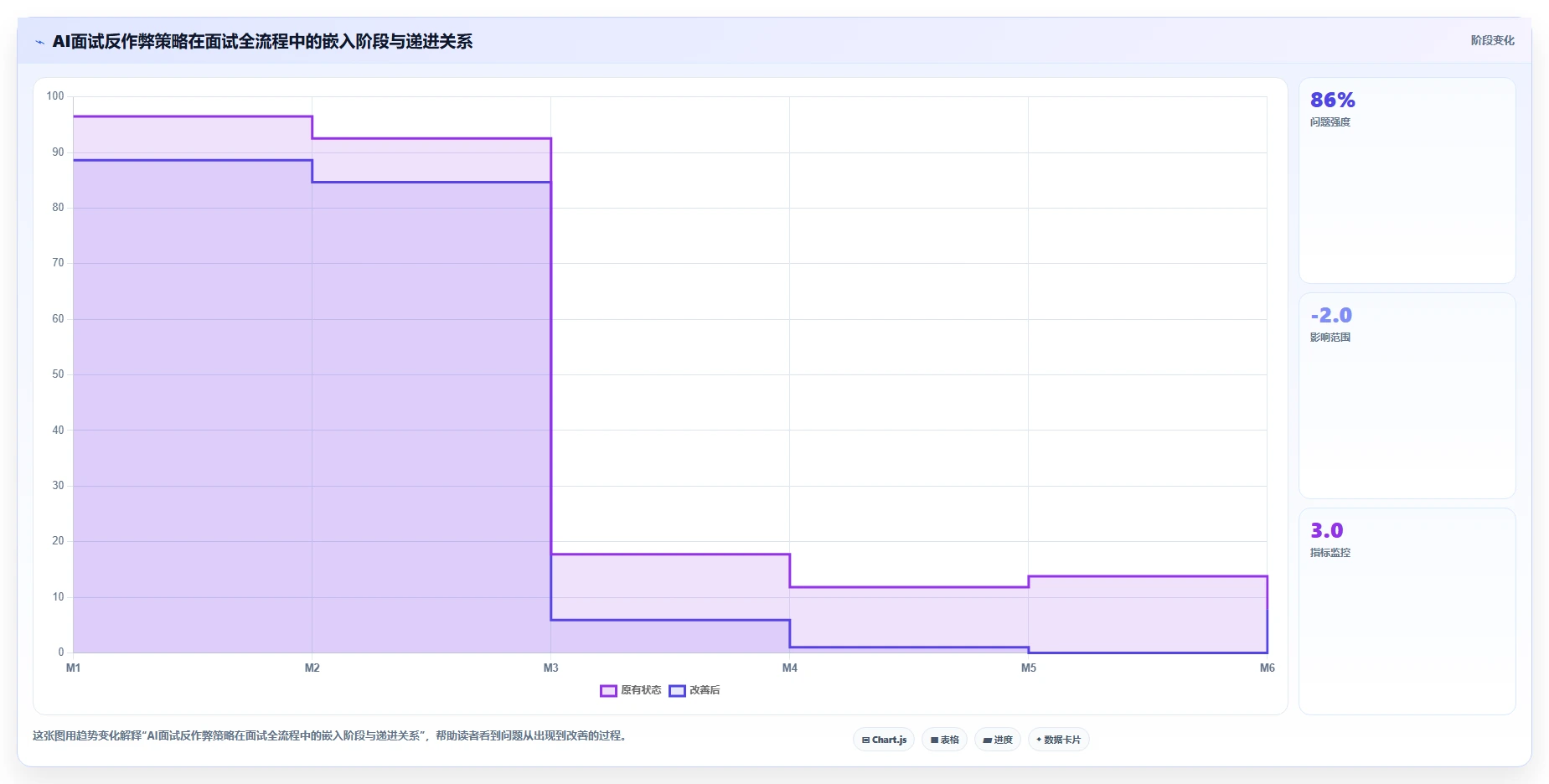1549x784 pixels.
Task: Click the M1 axis label
Action: pyautogui.click(x=73, y=668)
